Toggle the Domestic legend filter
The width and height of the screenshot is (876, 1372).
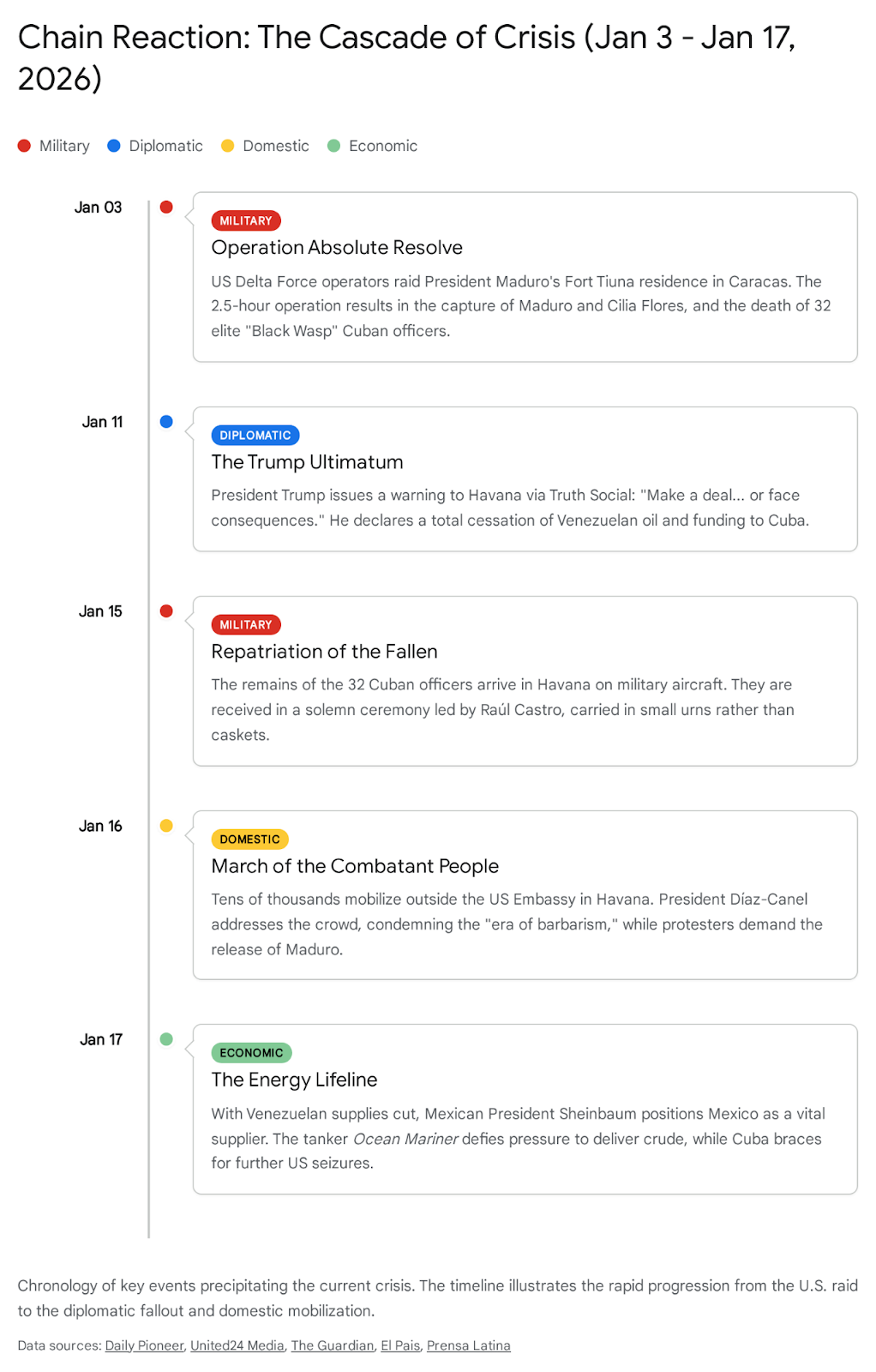click(x=265, y=146)
